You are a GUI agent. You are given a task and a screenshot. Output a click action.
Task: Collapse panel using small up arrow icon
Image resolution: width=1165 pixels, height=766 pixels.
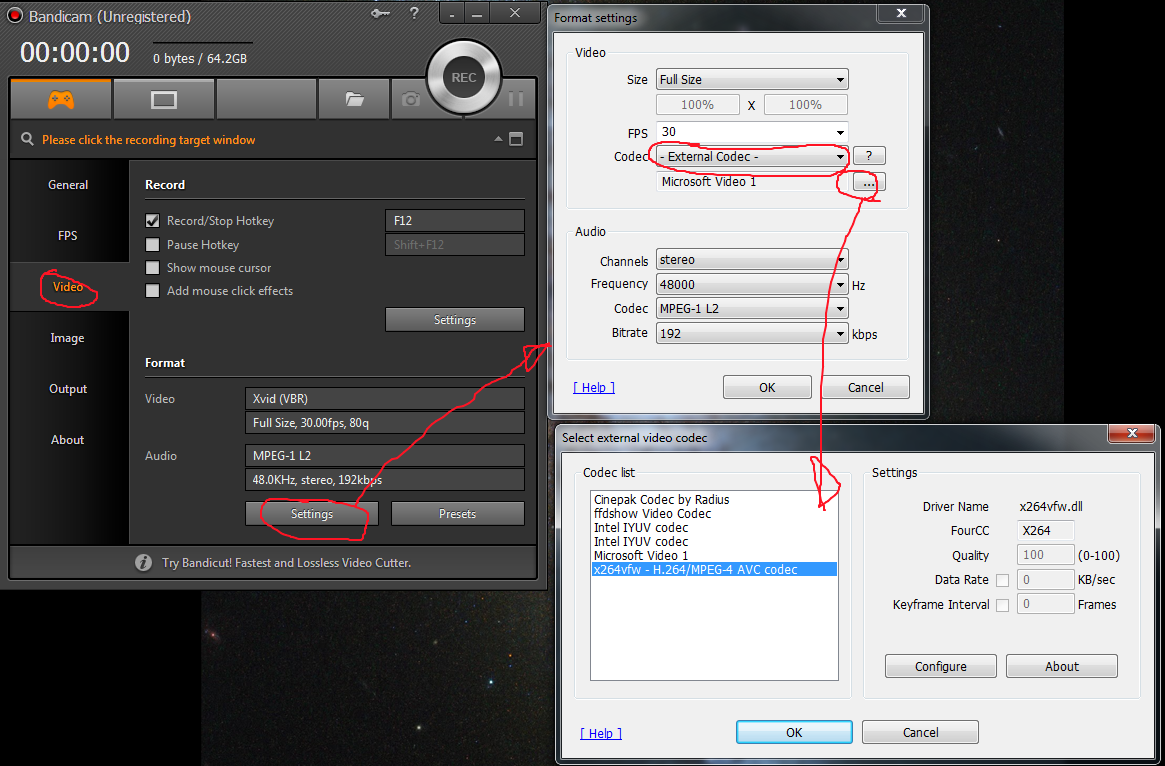(x=498, y=139)
